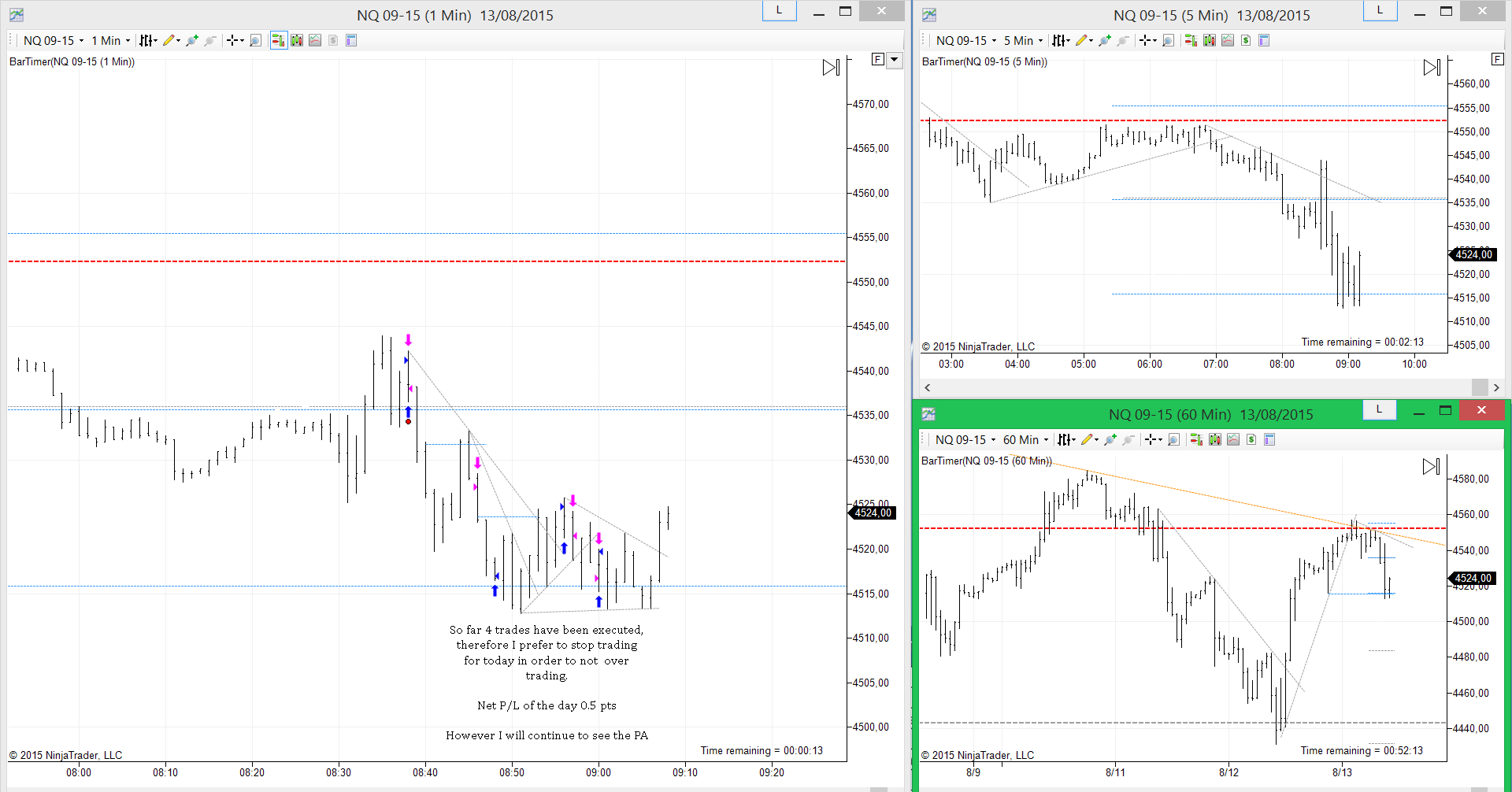Open instrument selector NQ 09-15 in 1 Min window

click(54, 40)
